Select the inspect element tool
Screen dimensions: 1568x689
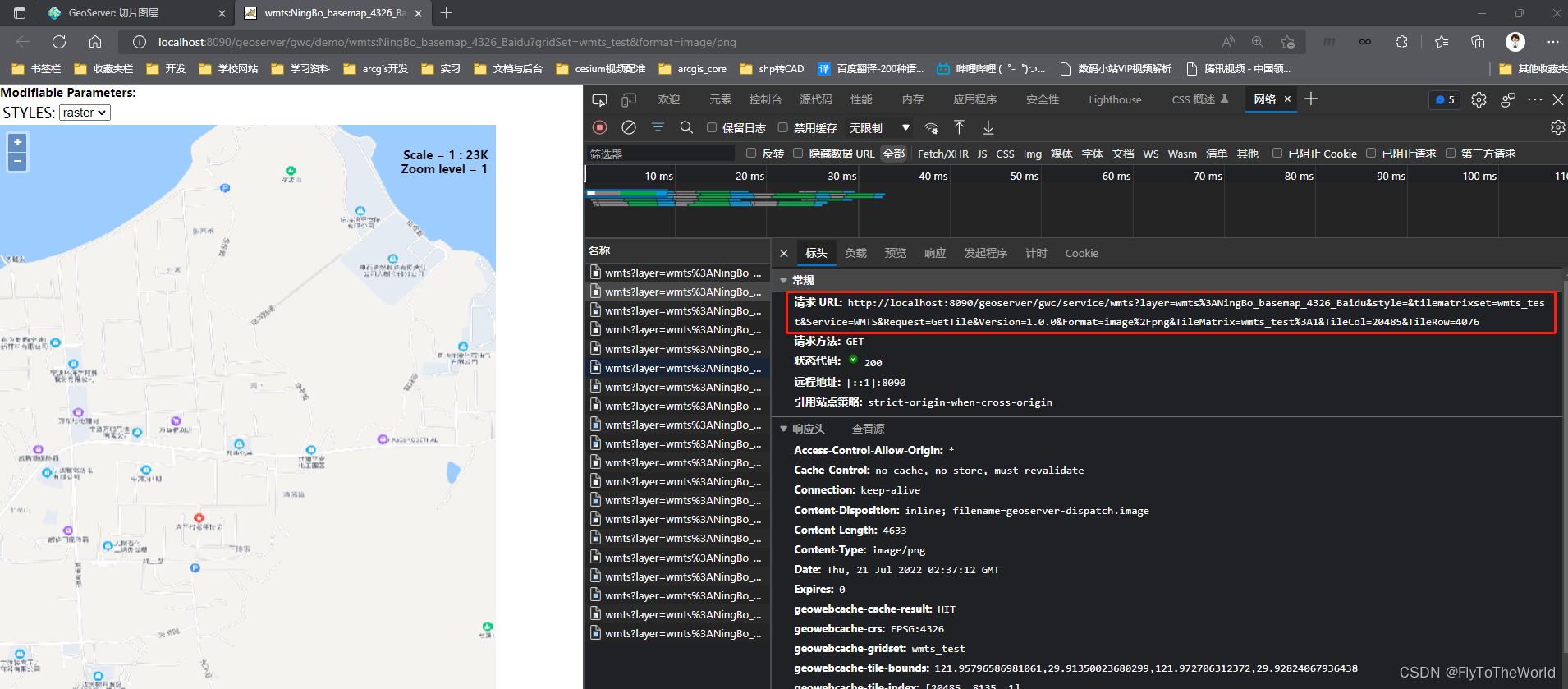pyautogui.click(x=599, y=99)
